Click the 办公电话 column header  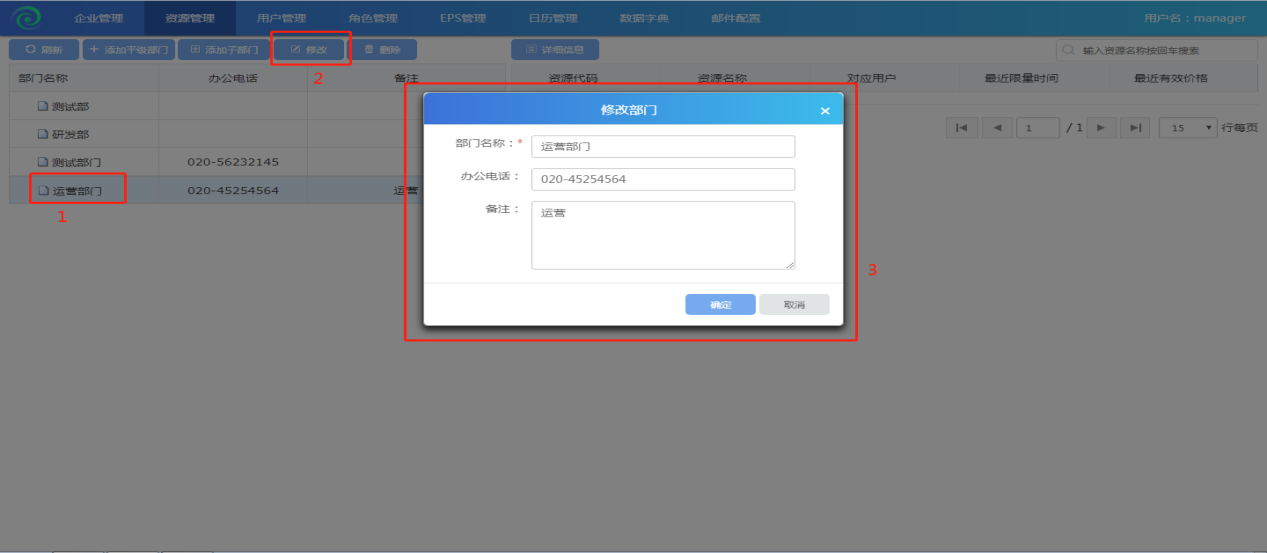pyautogui.click(x=233, y=78)
